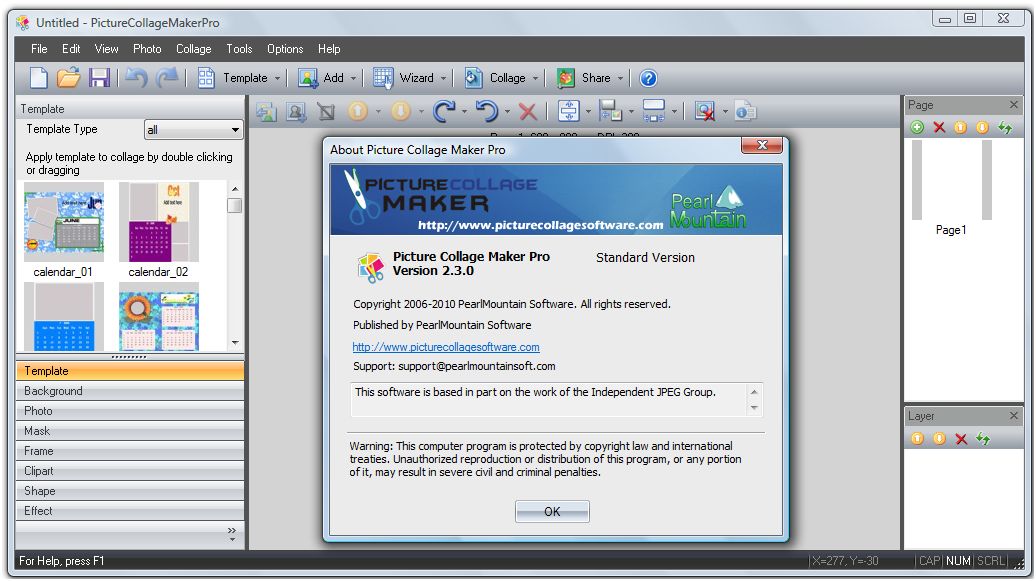
Task: Select the Undo icon on the toolbar
Action: (x=138, y=78)
